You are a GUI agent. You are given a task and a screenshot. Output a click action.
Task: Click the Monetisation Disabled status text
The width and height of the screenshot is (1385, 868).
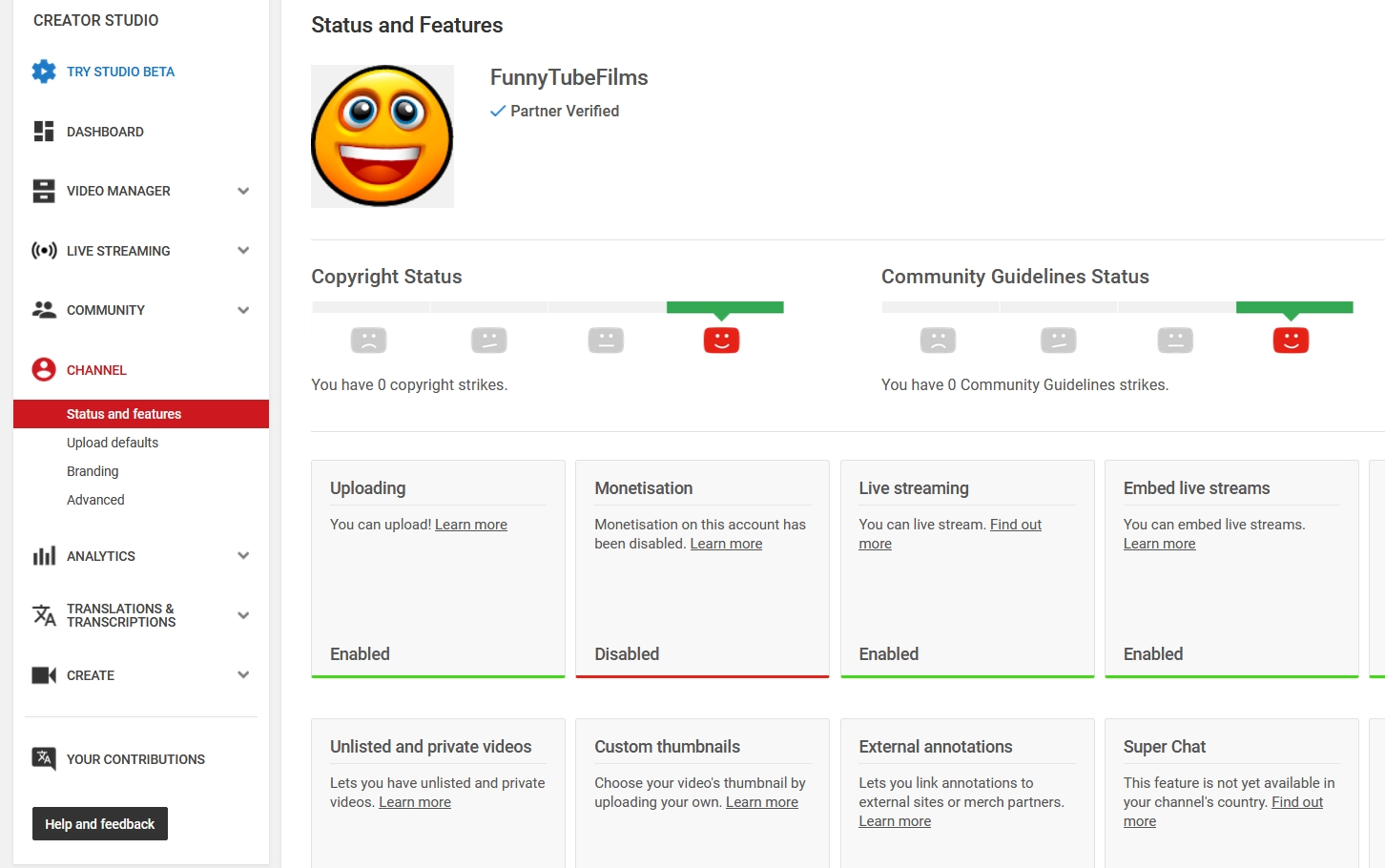[627, 654]
